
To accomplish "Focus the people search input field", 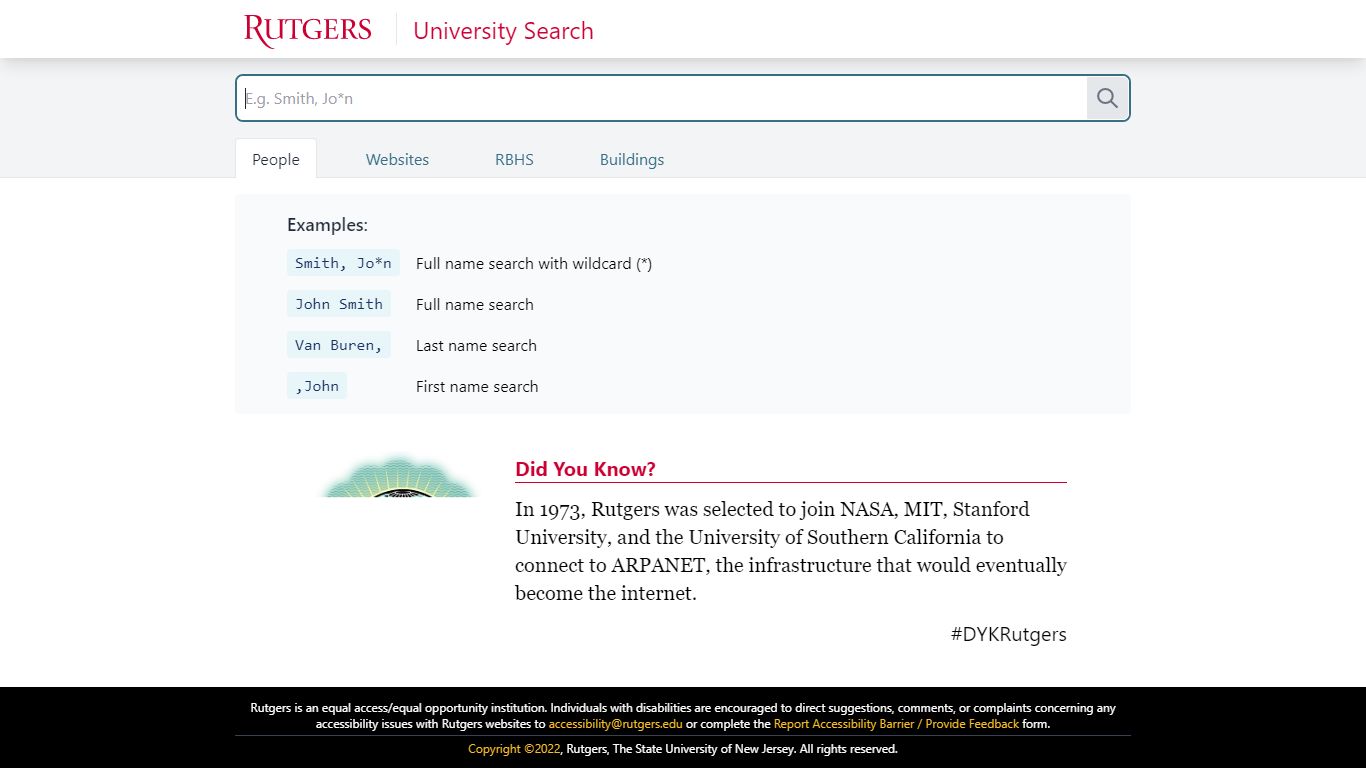I will coord(661,98).
